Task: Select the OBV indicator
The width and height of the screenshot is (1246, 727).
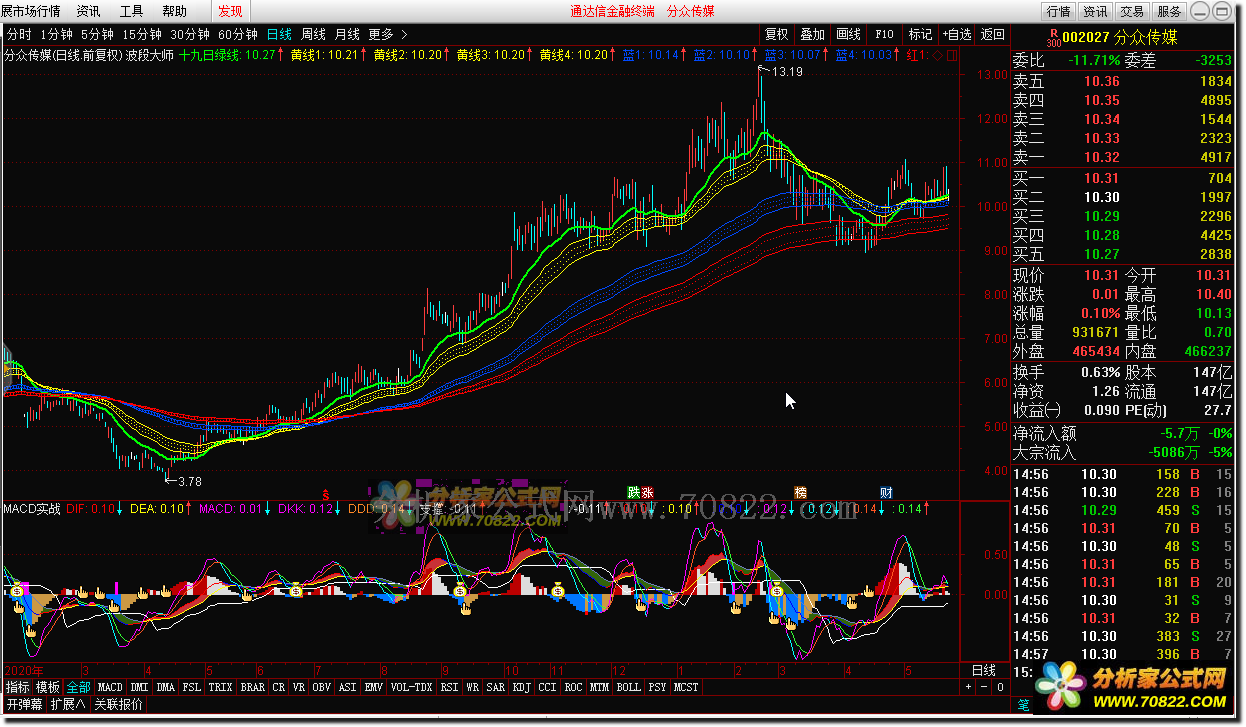Action: pyautogui.click(x=321, y=687)
